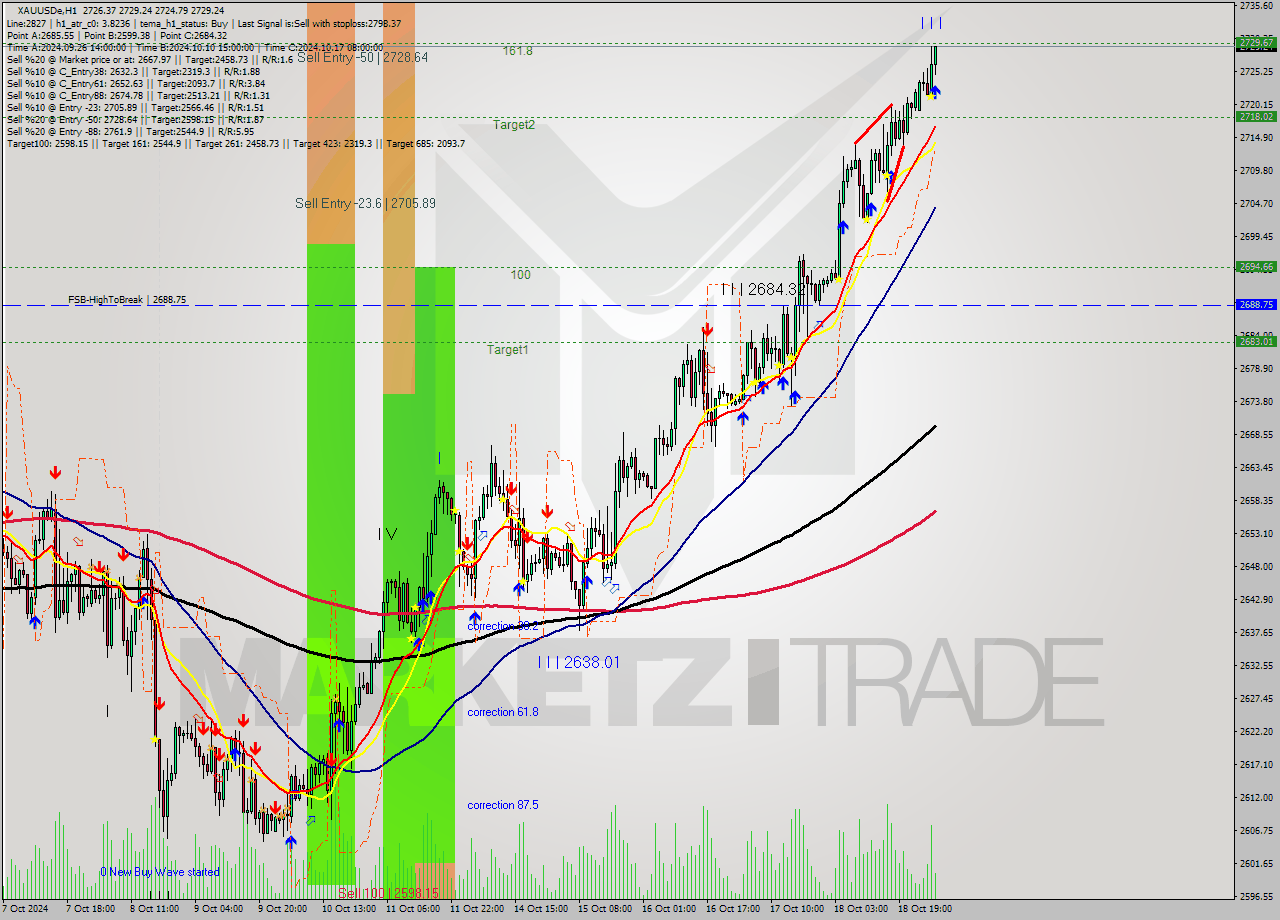Click the '17 Oct 10:00' time axis label

click(796, 909)
